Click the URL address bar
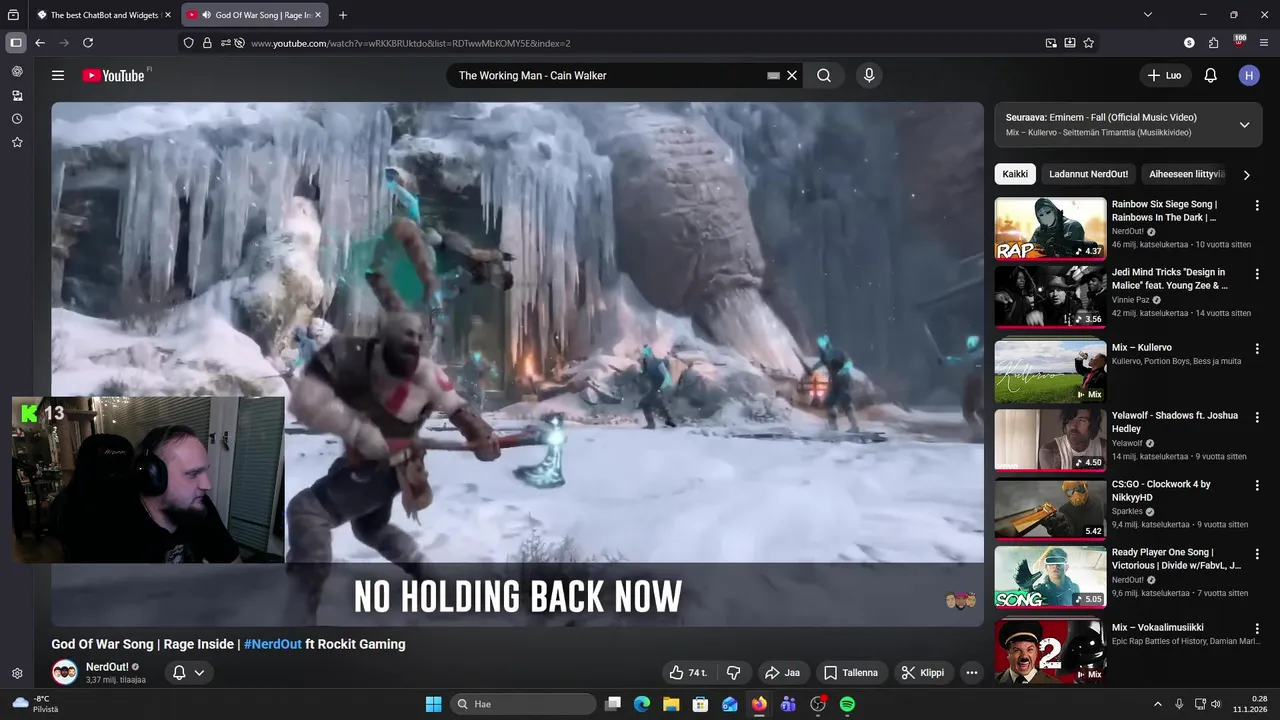Viewport: 1280px width, 720px height. tap(640, 43)
